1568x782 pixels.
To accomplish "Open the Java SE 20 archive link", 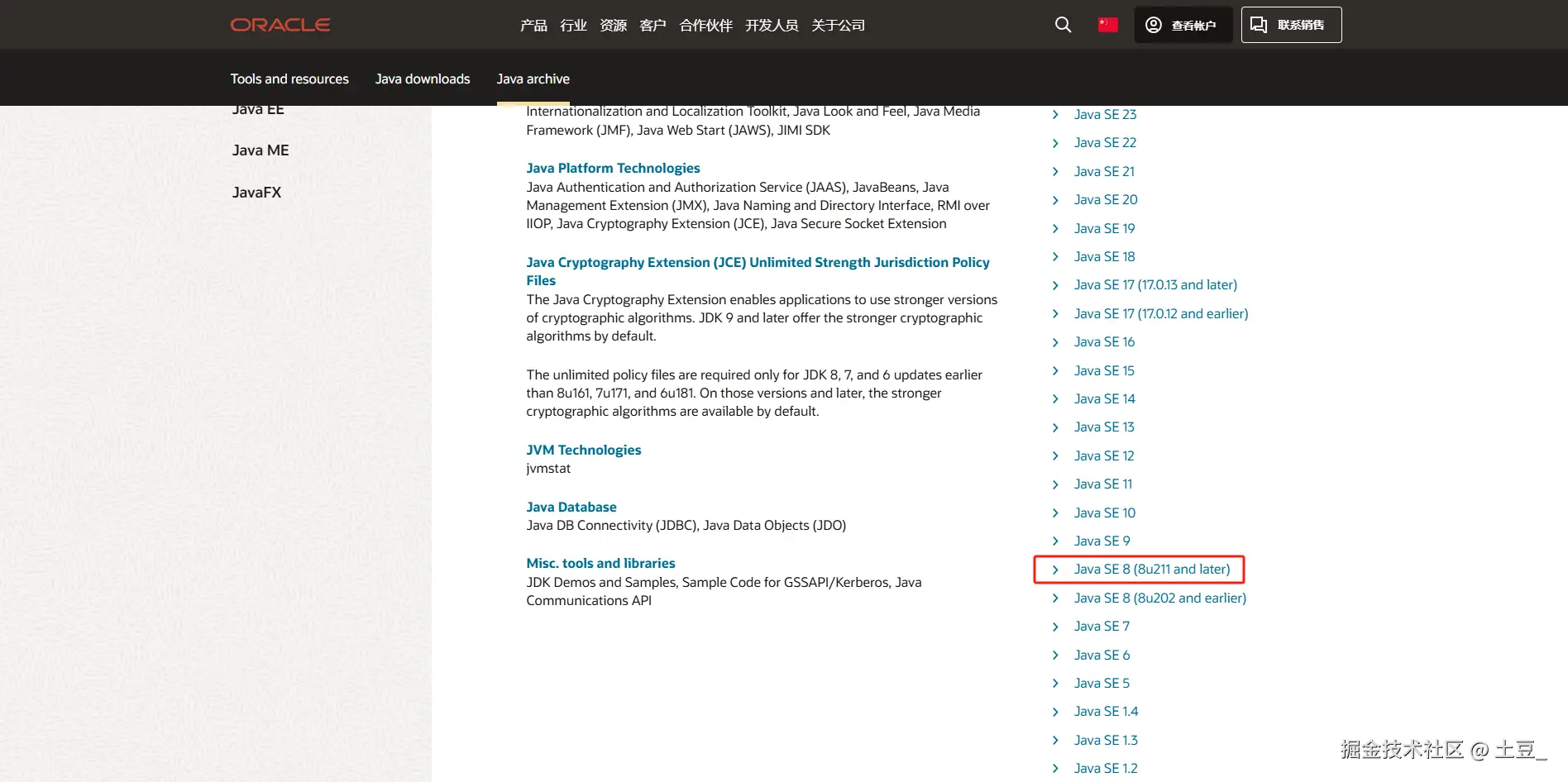I will (1106, 199).
